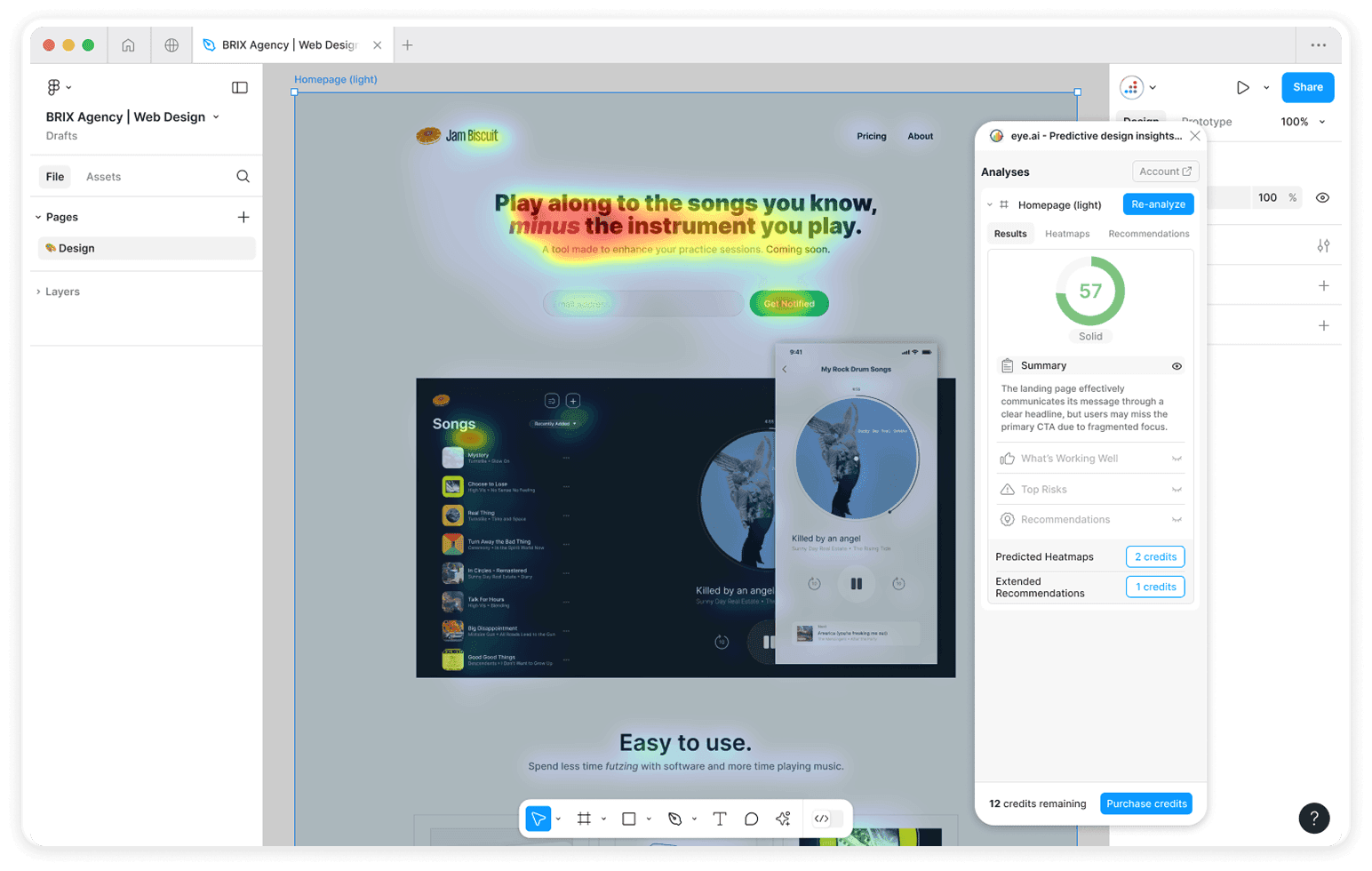
Task: Select the Rectangle tool
Action: 631,819
